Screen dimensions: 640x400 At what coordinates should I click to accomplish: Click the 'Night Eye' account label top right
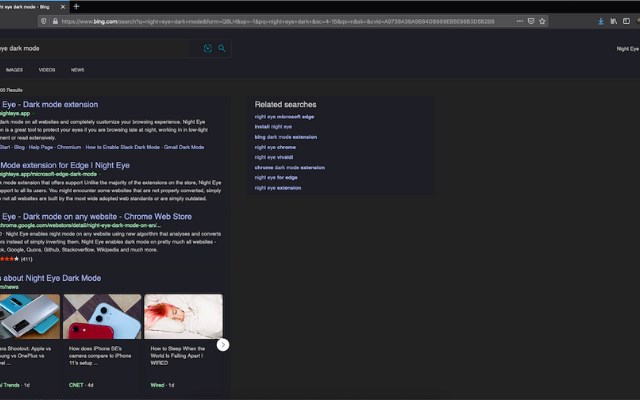[x=628, y=49]
